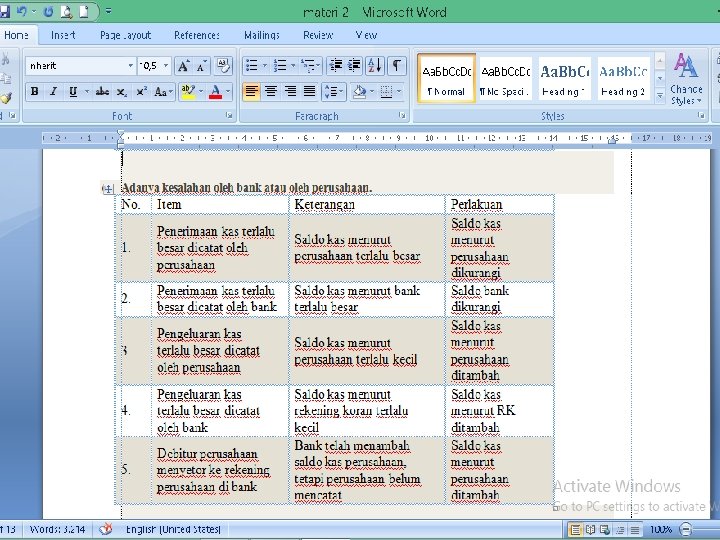This screenshot has width=720, height=540.
Task: Apply the Heading 1 style
Action: (564, 79)
